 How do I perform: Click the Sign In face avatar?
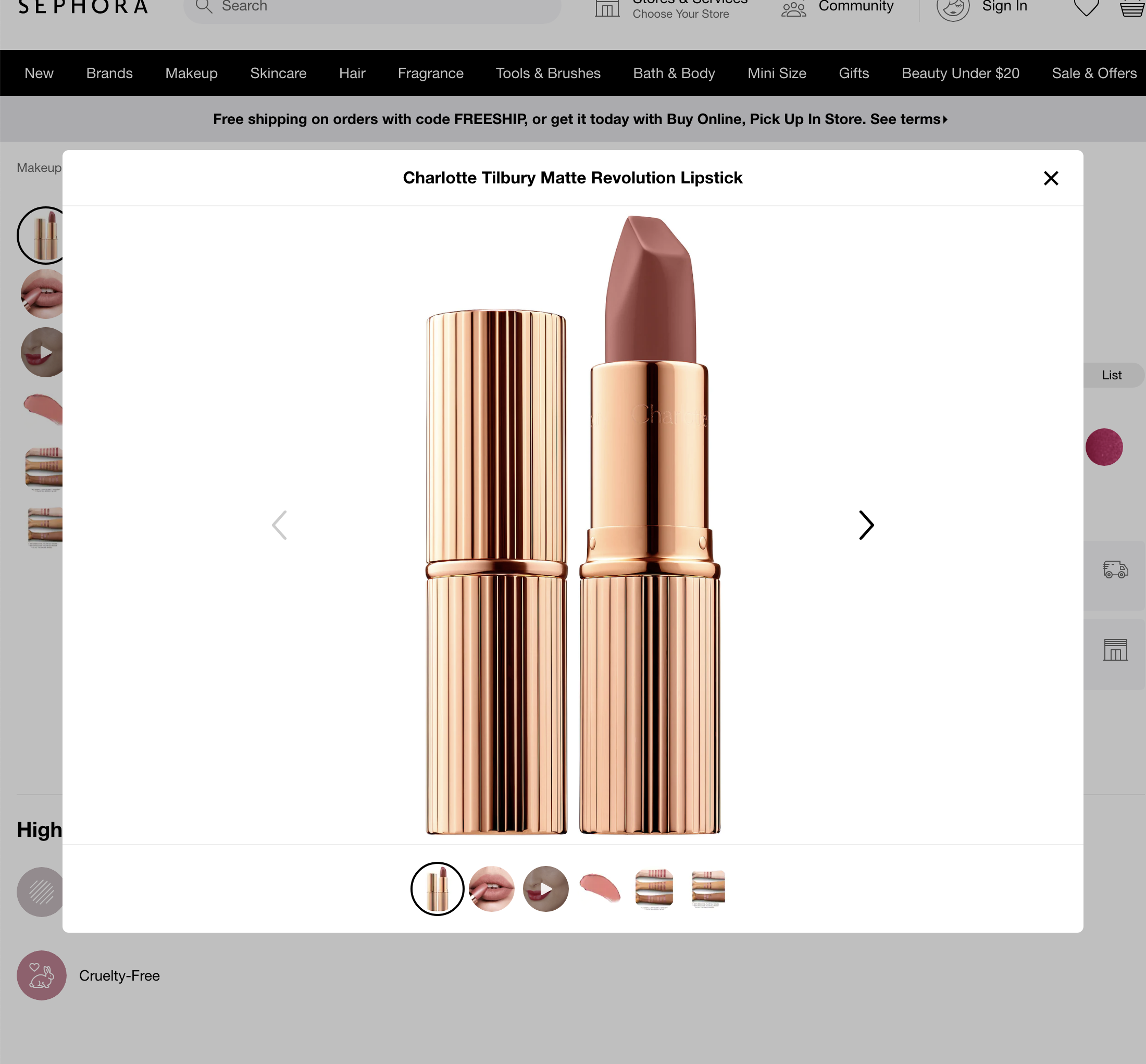click(953, 8)
